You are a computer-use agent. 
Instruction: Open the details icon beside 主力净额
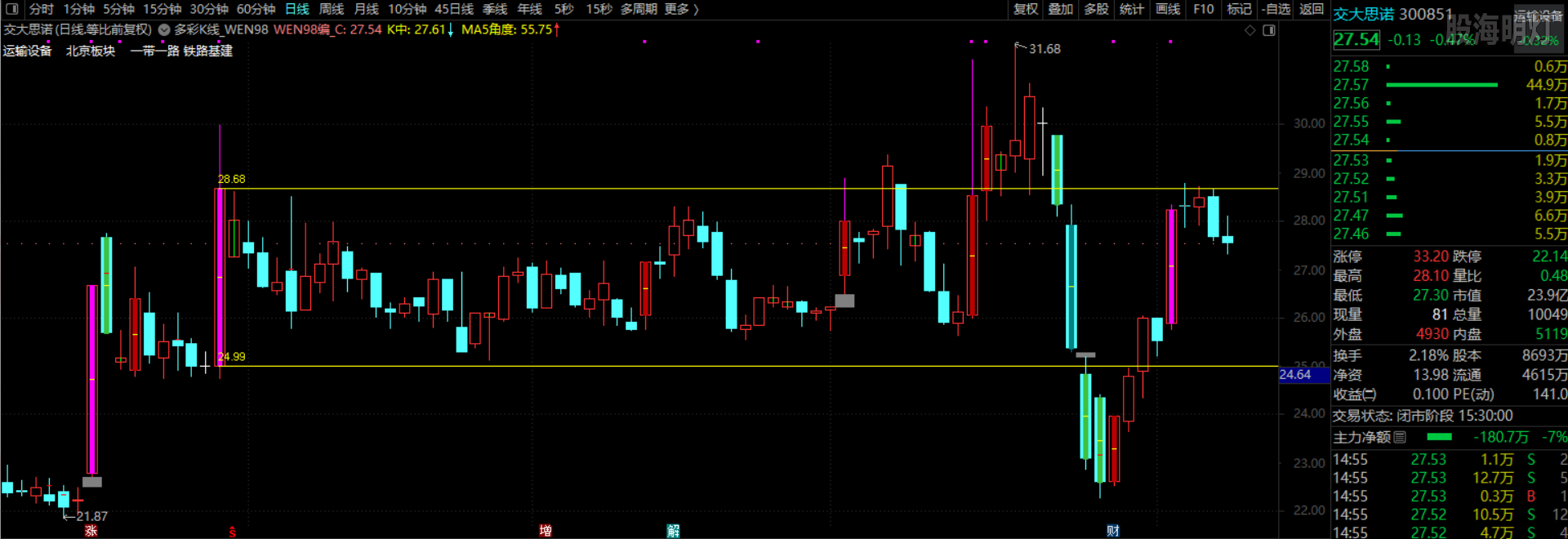[1400, 437]
